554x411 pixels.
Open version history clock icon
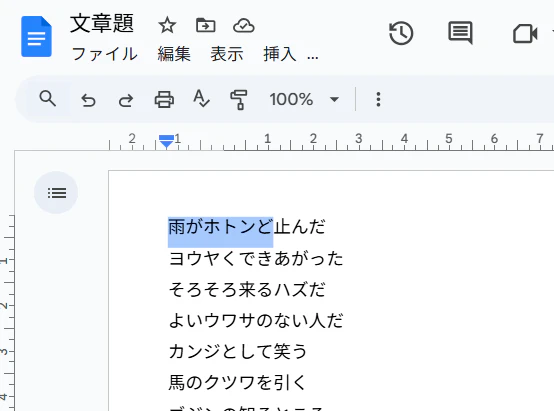pyautogui.click(x=401, y=33)
